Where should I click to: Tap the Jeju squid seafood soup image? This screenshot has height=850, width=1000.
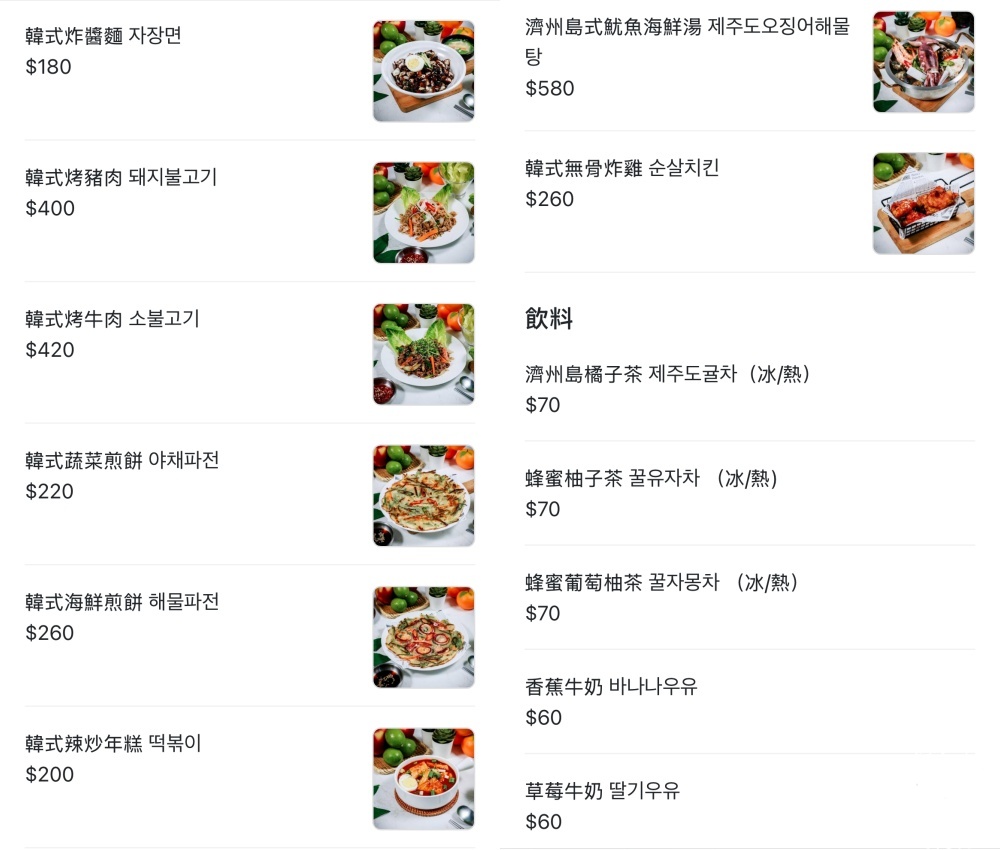tap(923, 62)
